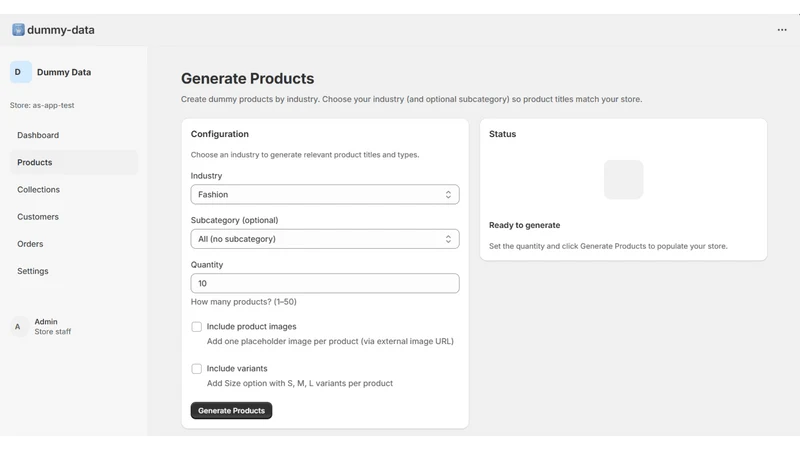The width and height of the screenshot is (800, 450).
Task: Click the Admin 'A' avatar
Action: click(x=18, y=327)
